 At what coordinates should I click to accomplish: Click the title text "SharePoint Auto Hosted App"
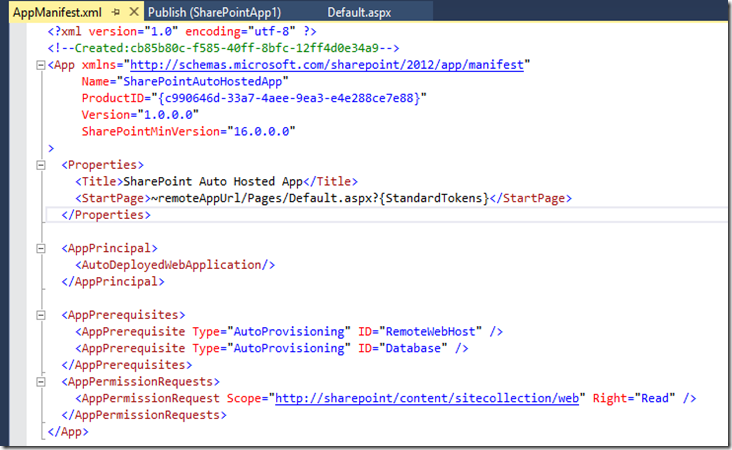pyautogui.click(x=213, y=182)
